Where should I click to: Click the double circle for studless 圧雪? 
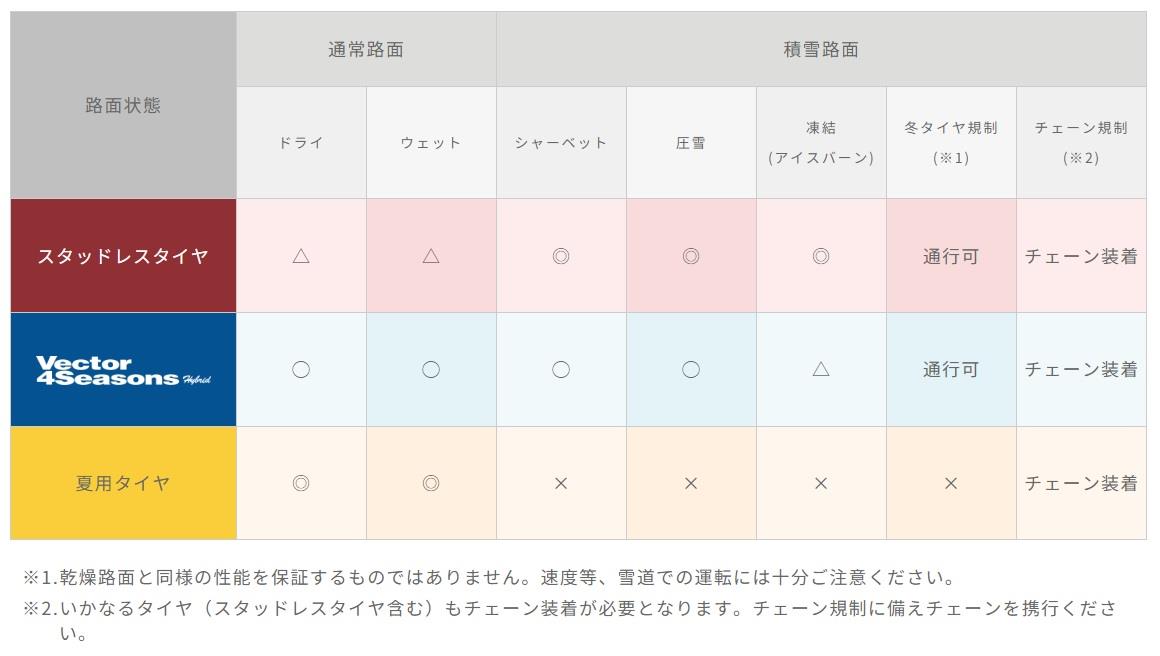(691, 256)
